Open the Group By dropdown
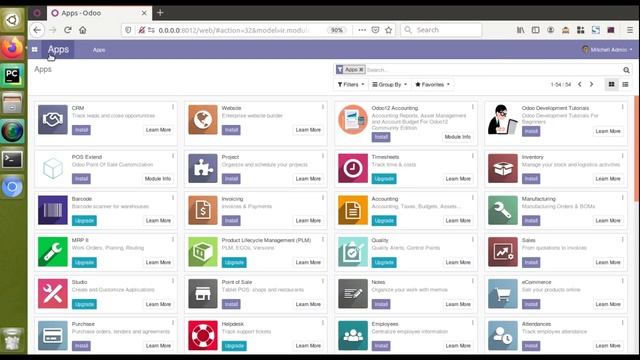The height and width of the screenshot is (360, 640). pos(389,84)
